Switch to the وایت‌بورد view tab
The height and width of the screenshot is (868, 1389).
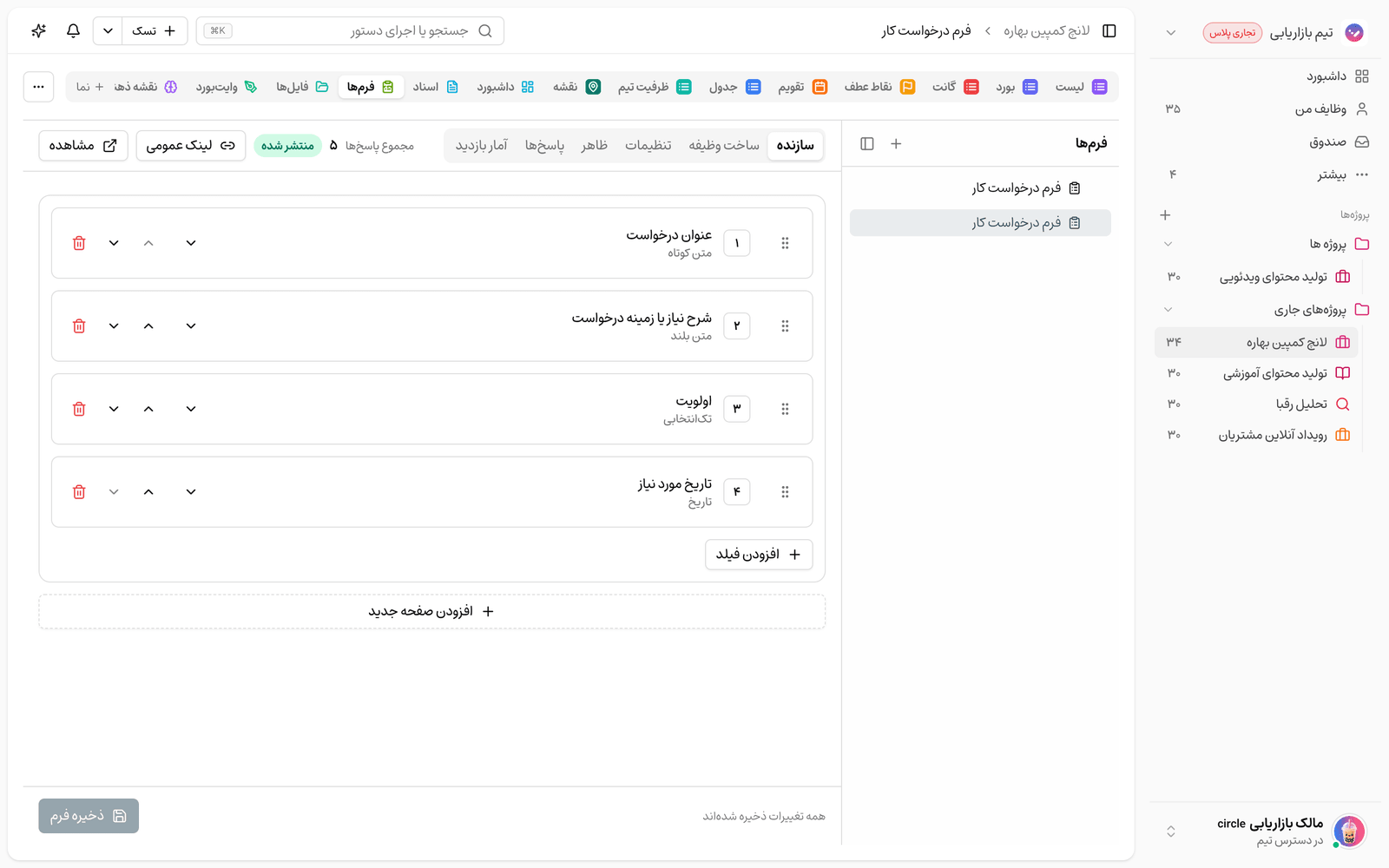[226, 87]
